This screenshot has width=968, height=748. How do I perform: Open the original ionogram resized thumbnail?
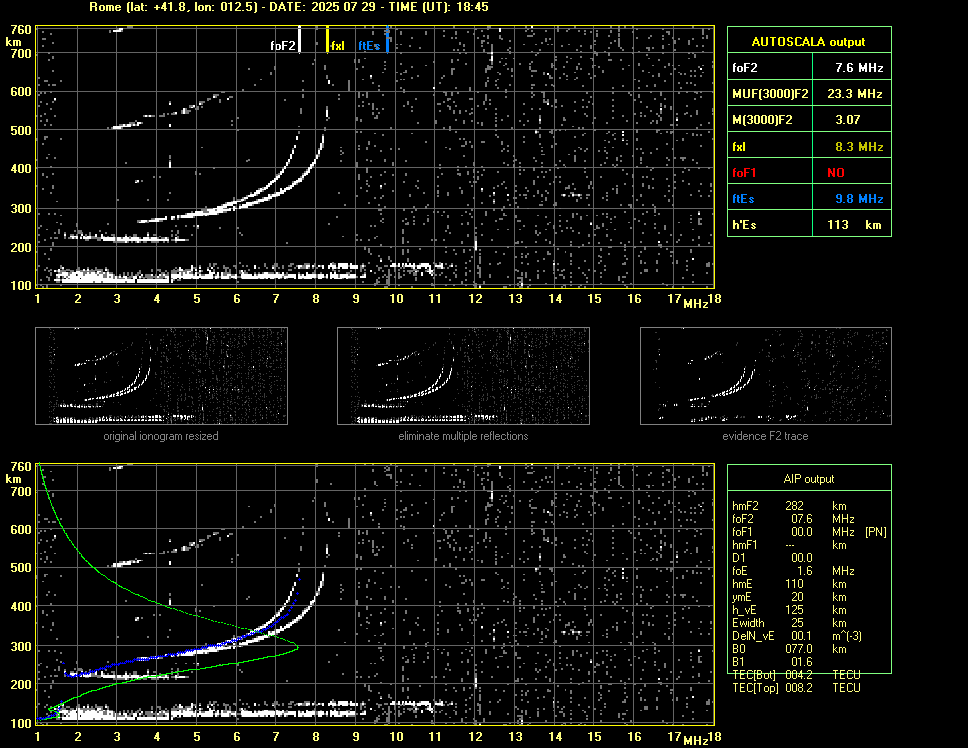(x=161, y=376)
